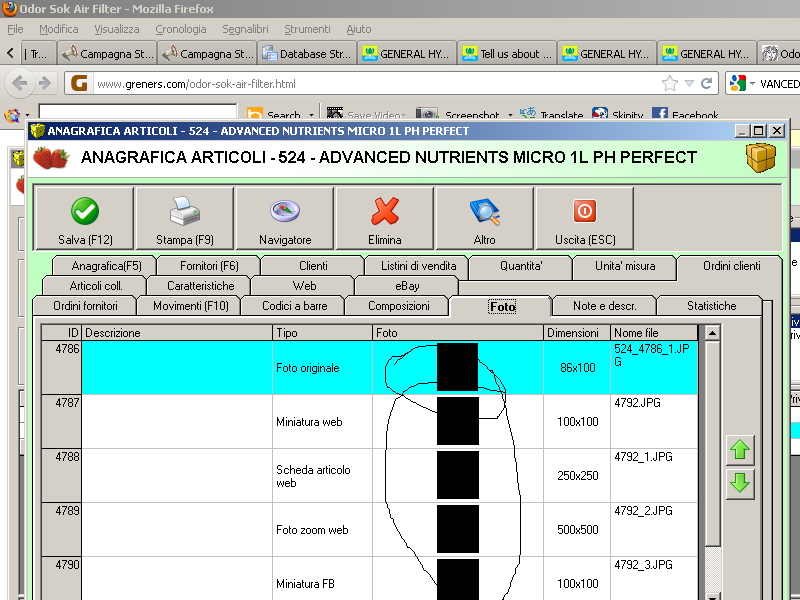The height and width of the screenshot is (600, 800).
Task: Switch to Caratteristiche tab
Action: pos(201,286)
